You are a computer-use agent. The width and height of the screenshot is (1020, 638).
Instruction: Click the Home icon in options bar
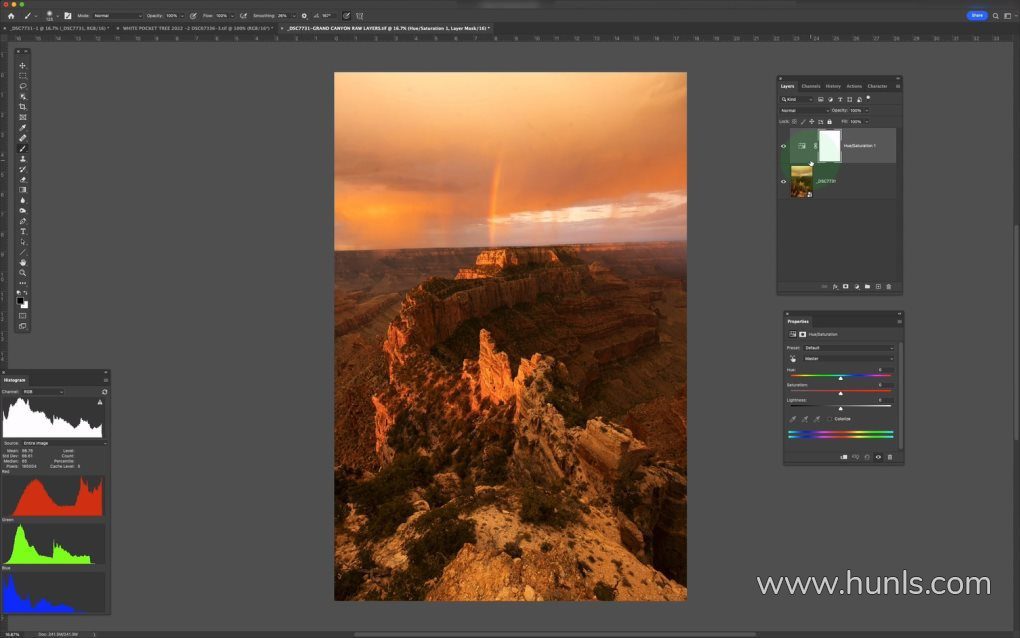coord(10,16)
